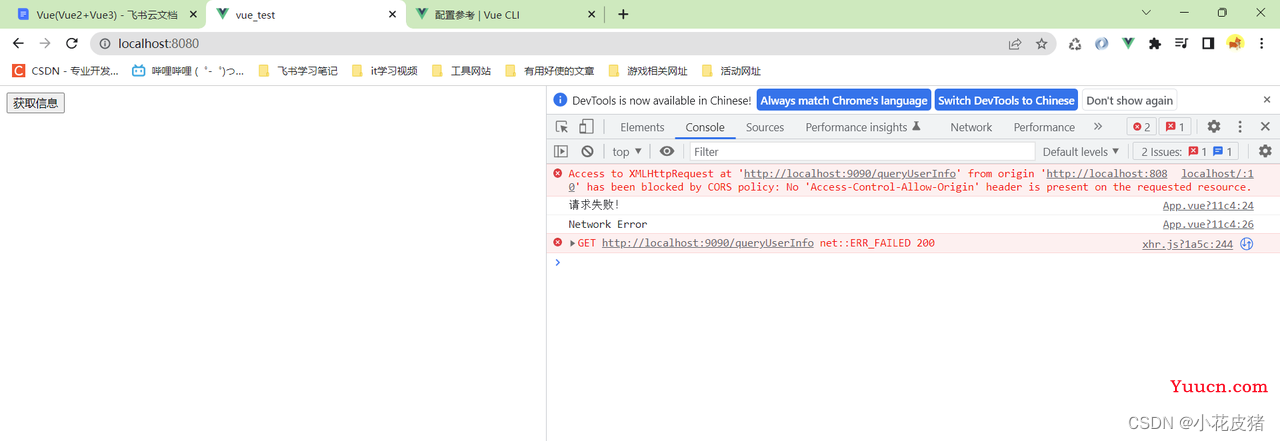Close the vue_test browser tab
1280x441 pixels.
click(x=390, y=15)
